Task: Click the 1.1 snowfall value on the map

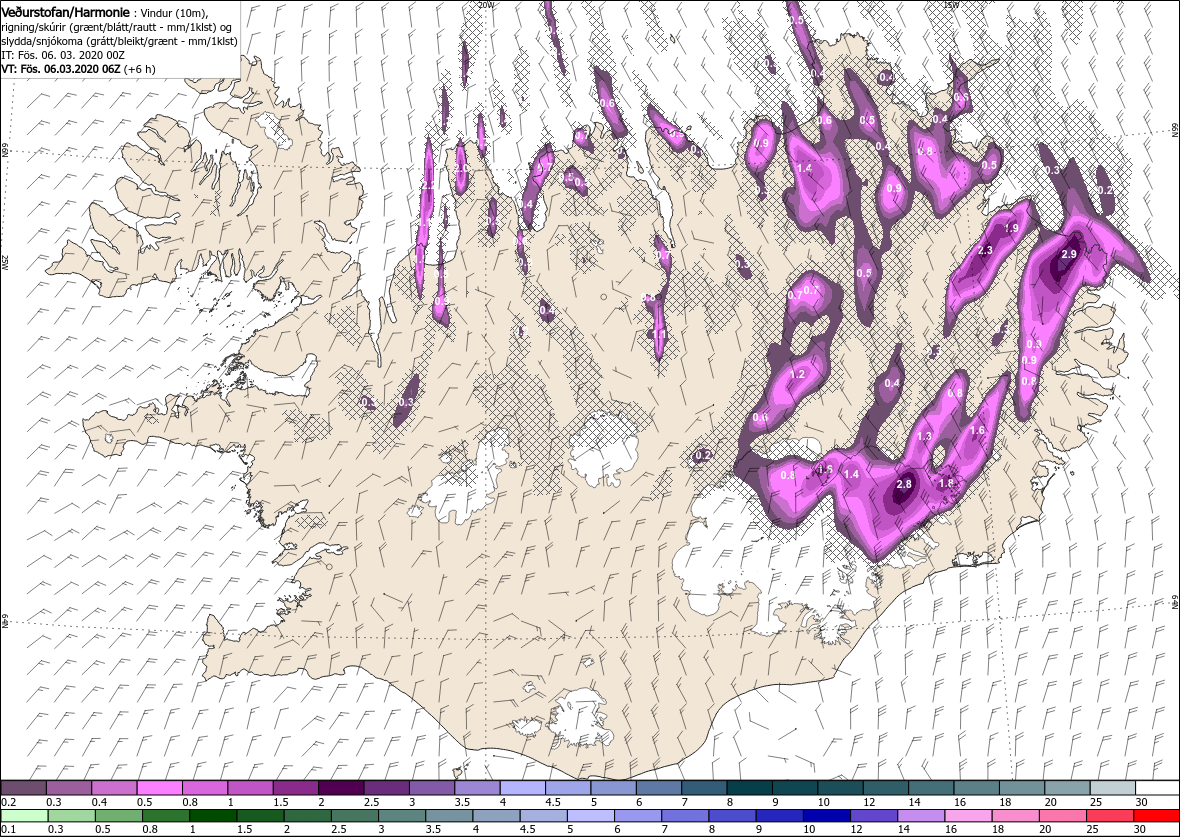Action: click(x=659, y=334)
